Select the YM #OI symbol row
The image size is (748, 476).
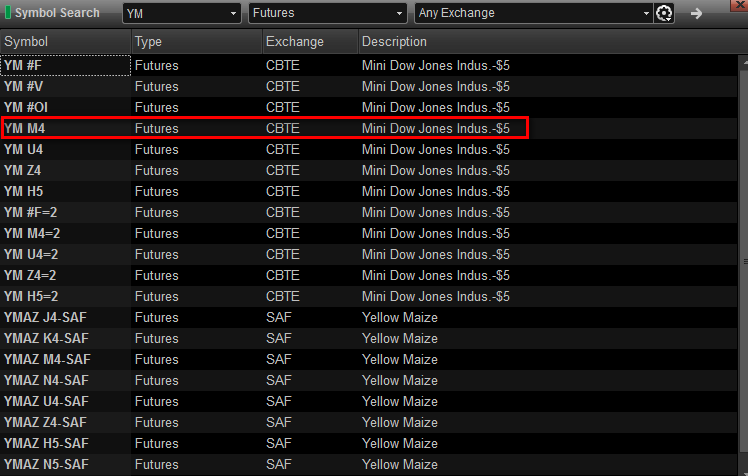(x=368, y=107)
